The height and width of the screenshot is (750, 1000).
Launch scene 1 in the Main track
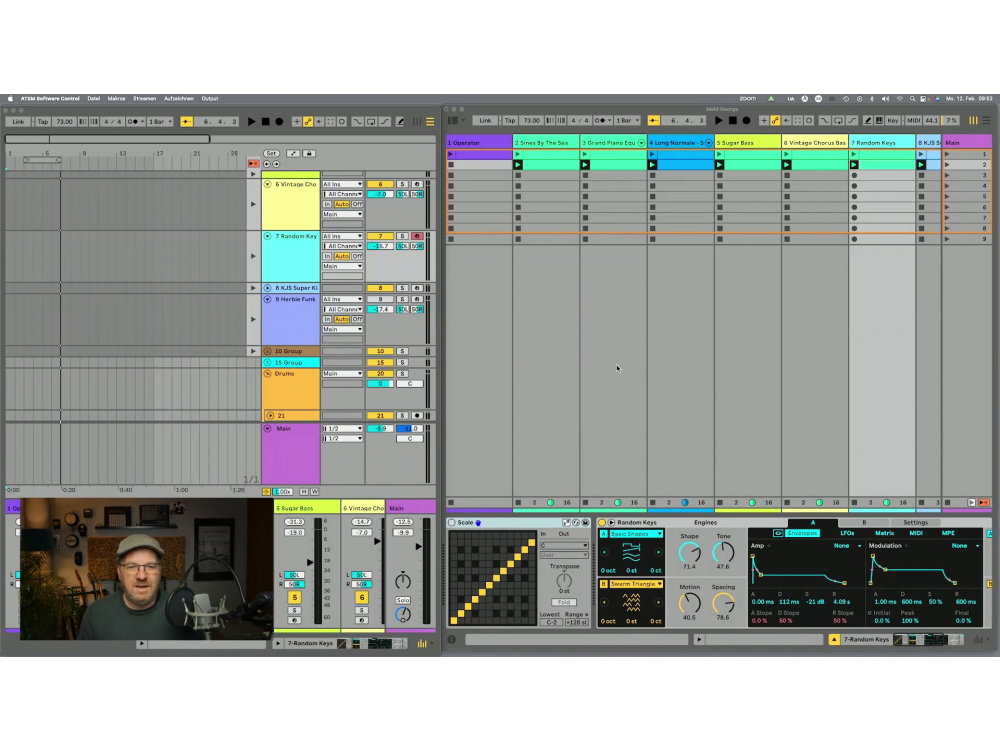point(948,154)
